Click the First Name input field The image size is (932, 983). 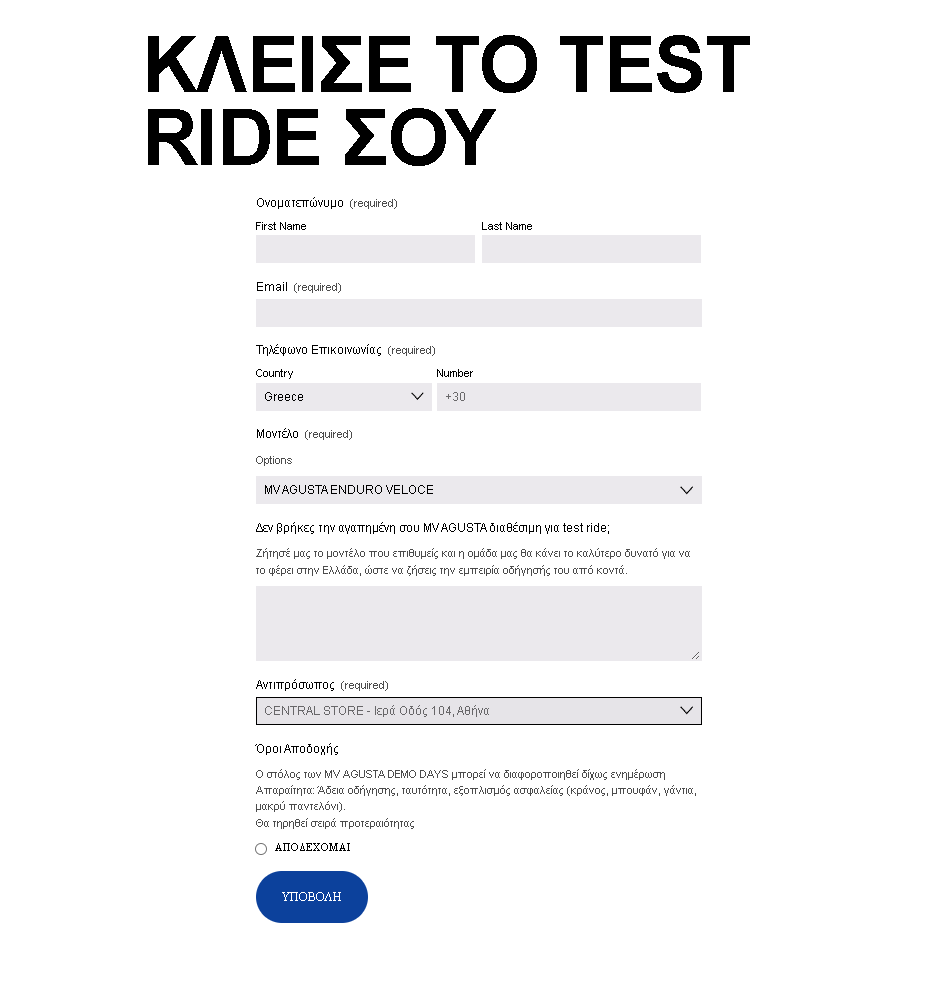(365, 249)
